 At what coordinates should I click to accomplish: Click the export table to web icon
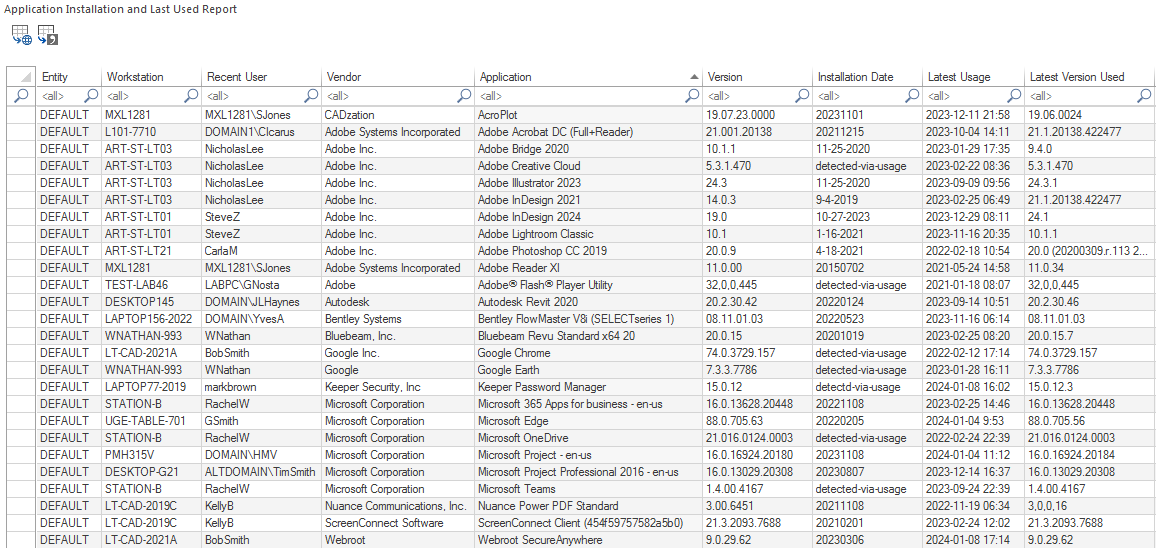click(21, 35)
